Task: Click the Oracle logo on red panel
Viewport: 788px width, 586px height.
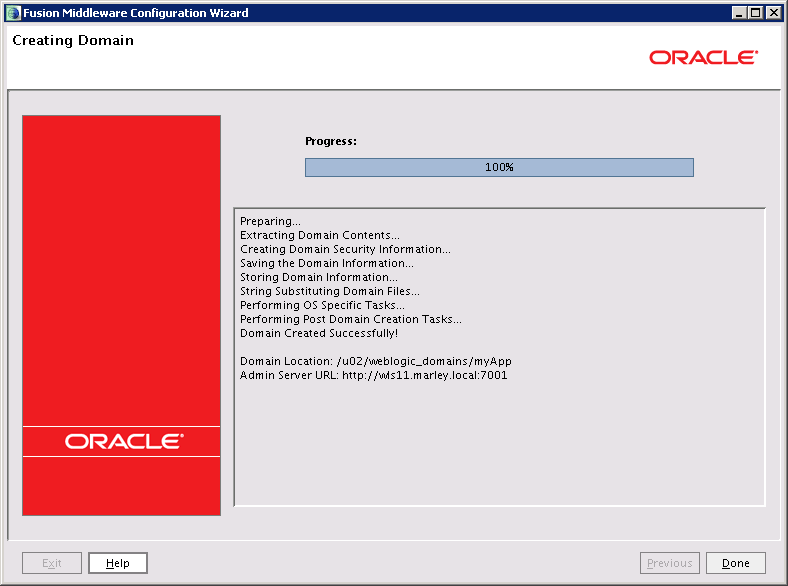Action: click(x=123, y=441)
